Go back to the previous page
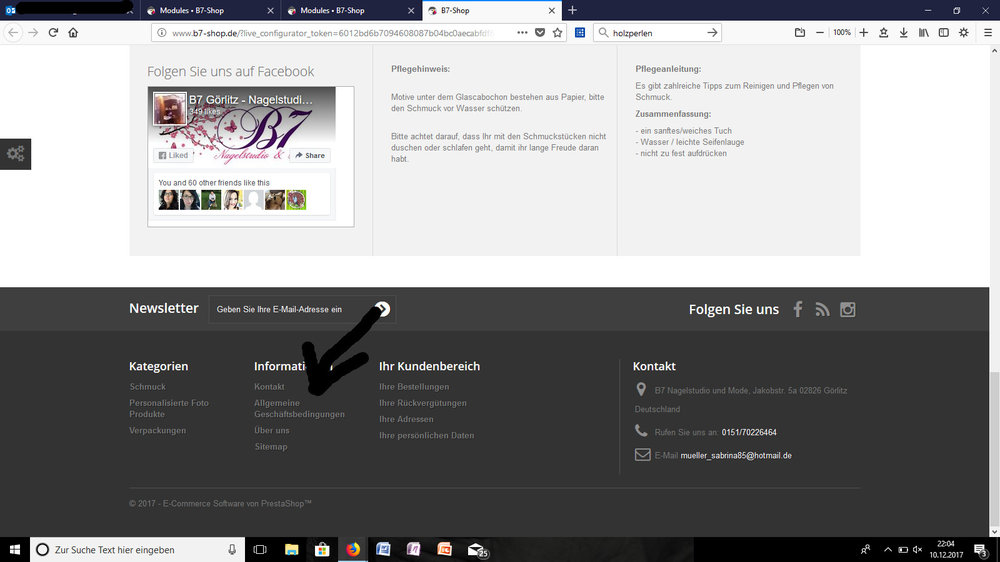The image size is (1000, 562). 13,33
